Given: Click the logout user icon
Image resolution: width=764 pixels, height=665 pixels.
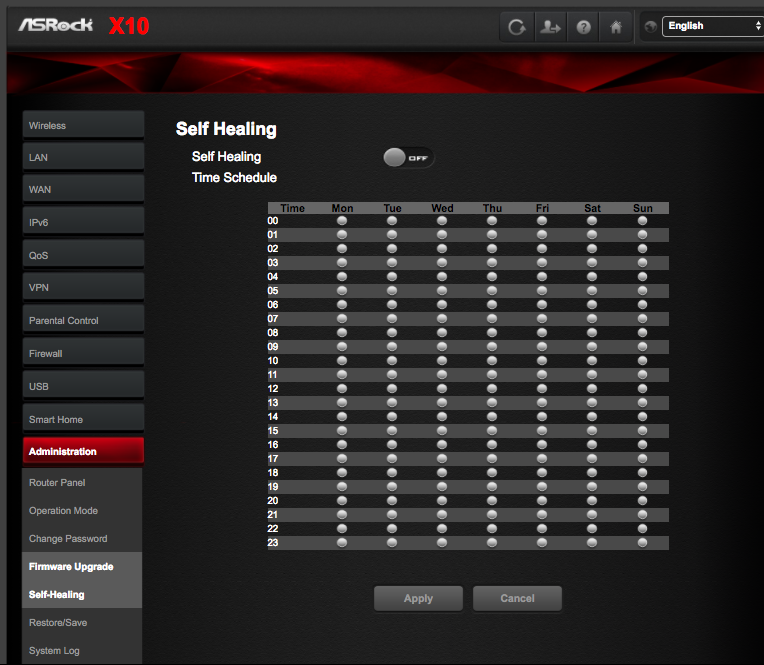Looking at the screenshot, I should [x=551, y=27].
